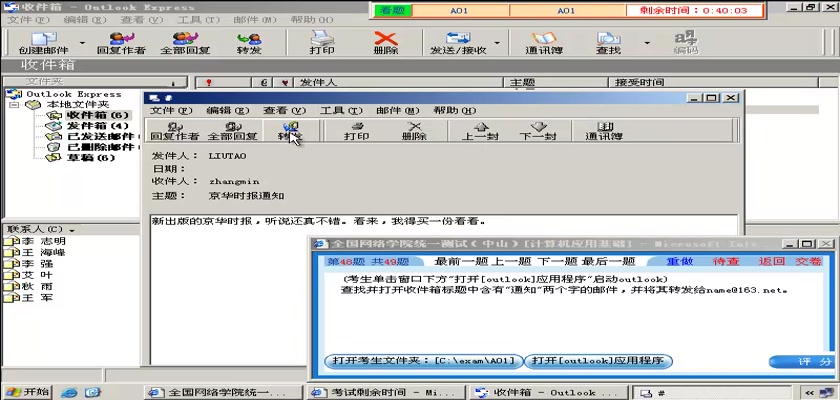Click the 发送/接收 toolbar button
840x400 pixels.
click(458, 43)
